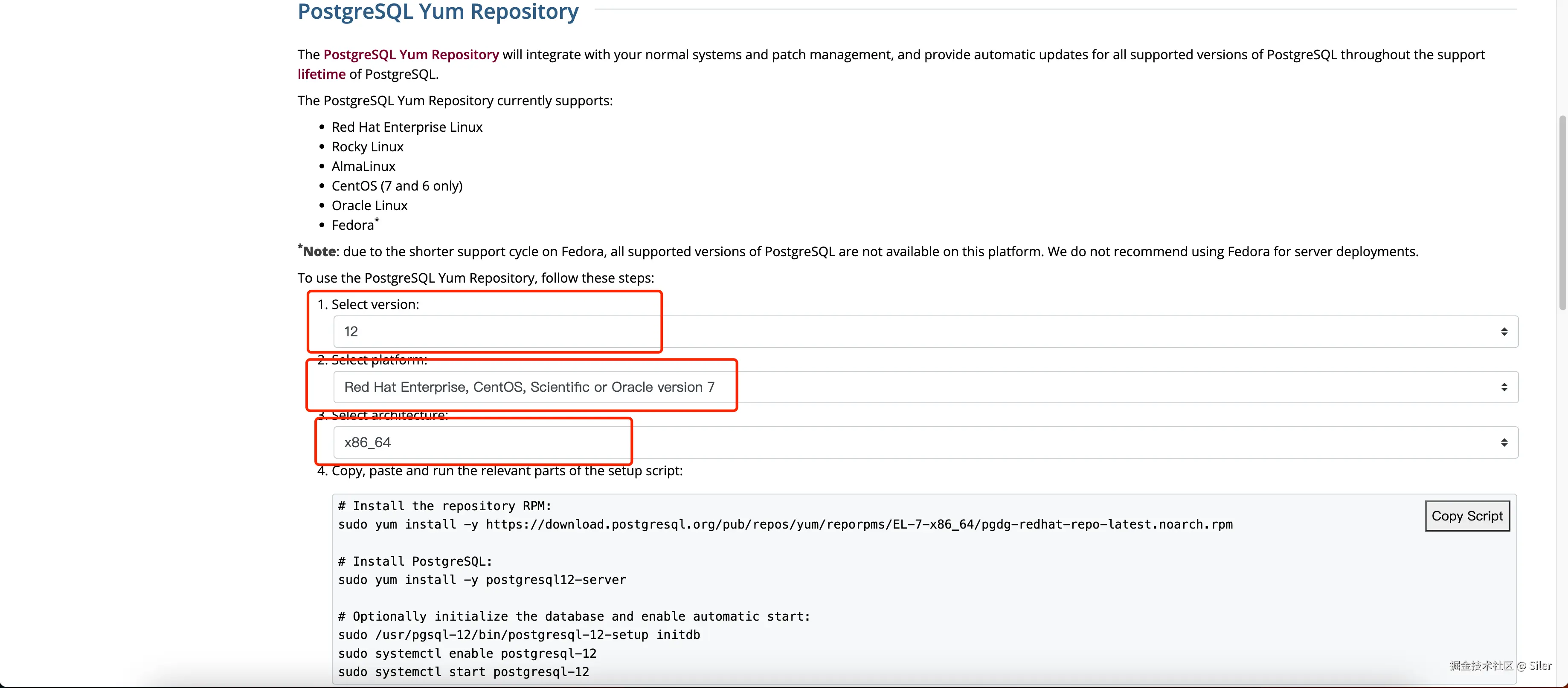
Task: Click the 'systemctl enable postgresql-12' line
Action: click(467, 653)
